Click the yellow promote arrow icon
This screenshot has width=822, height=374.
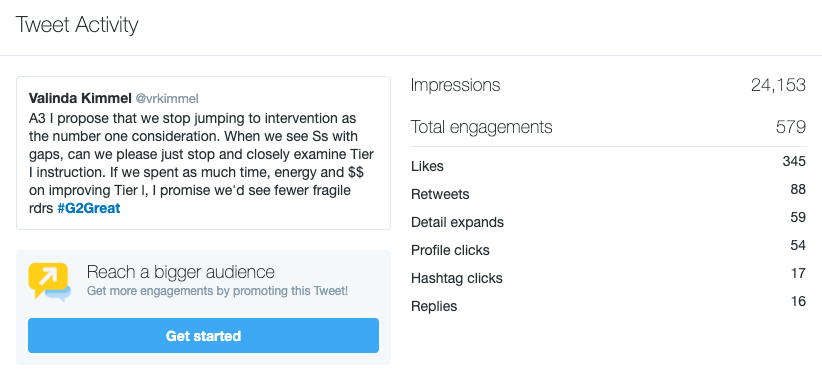[x=49, y=282]
